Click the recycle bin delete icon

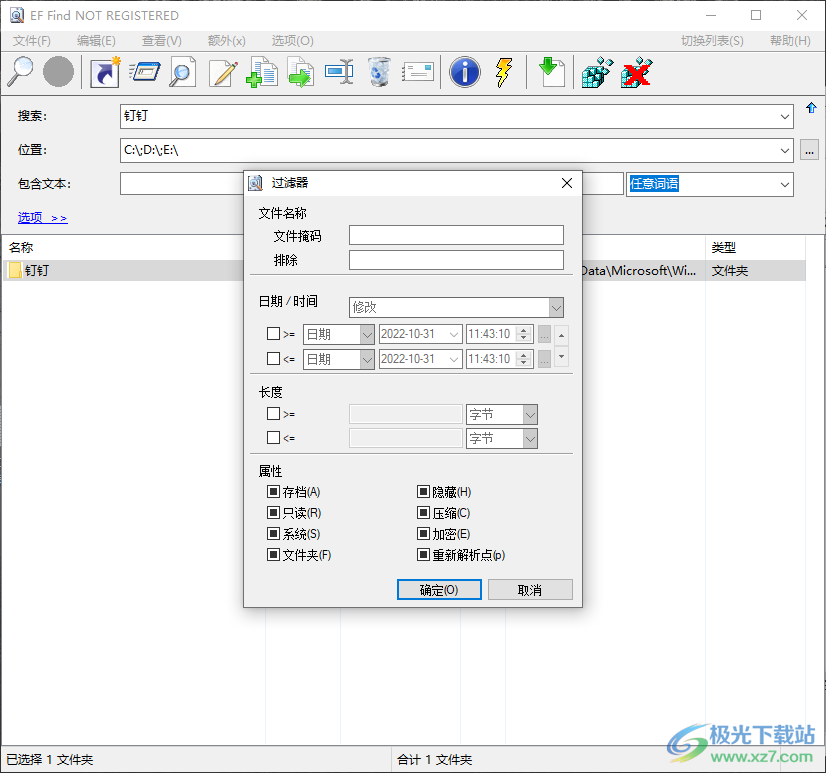(379, 72)
